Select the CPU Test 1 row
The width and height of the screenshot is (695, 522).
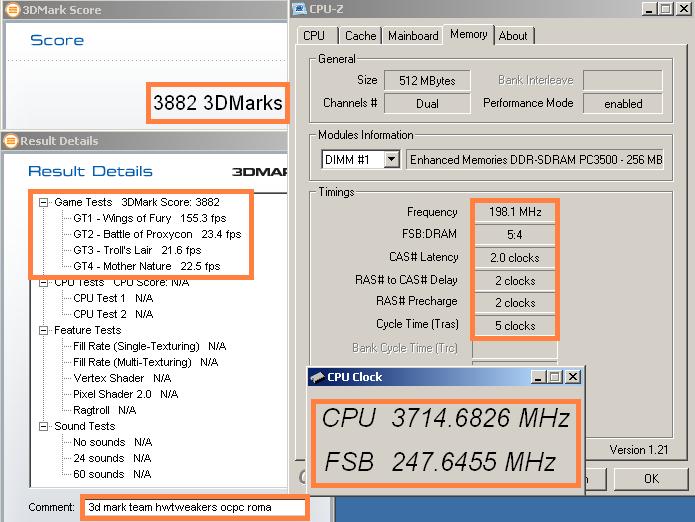coord(113,298)
